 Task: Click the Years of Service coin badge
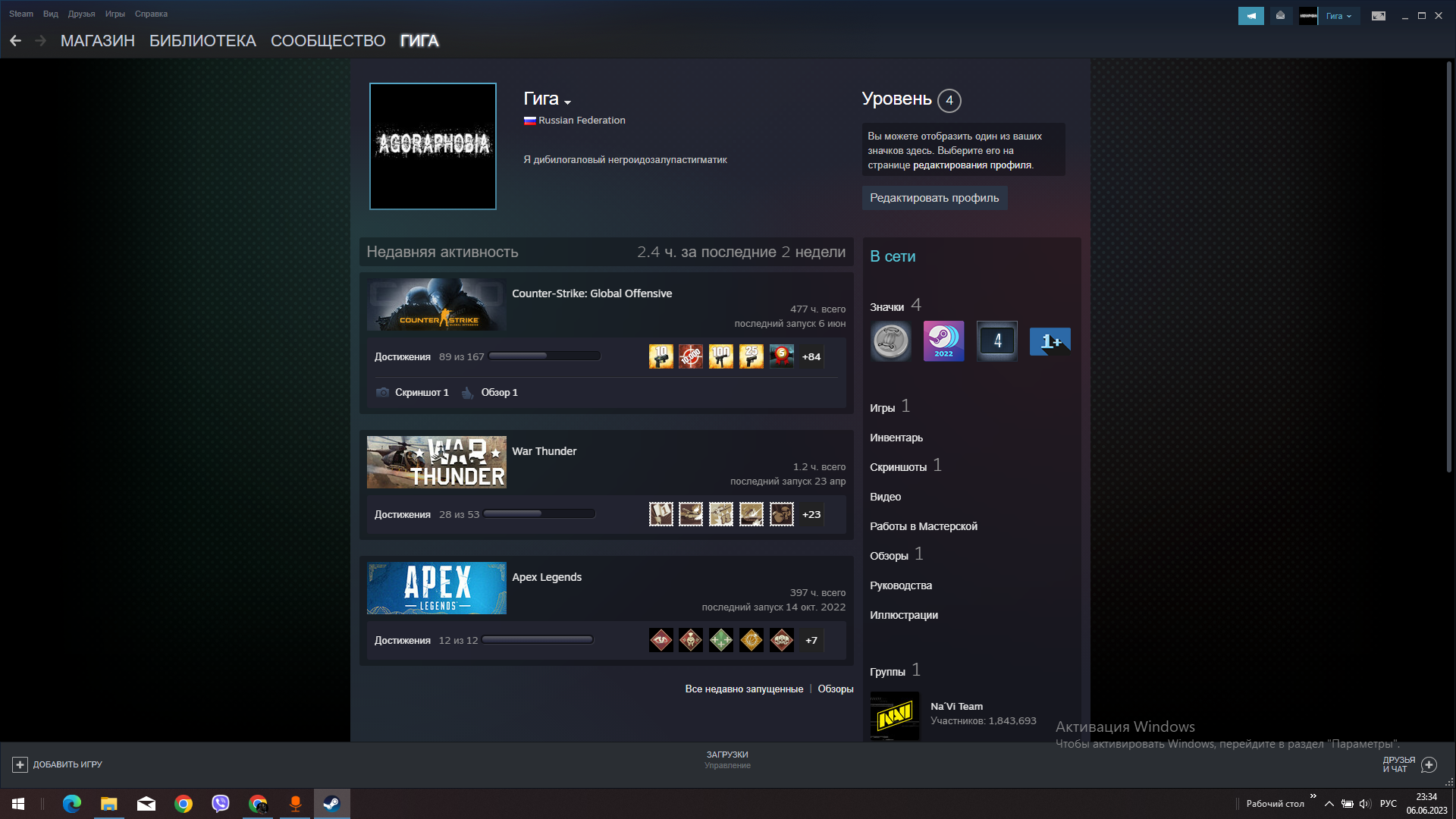coord(891,341)
